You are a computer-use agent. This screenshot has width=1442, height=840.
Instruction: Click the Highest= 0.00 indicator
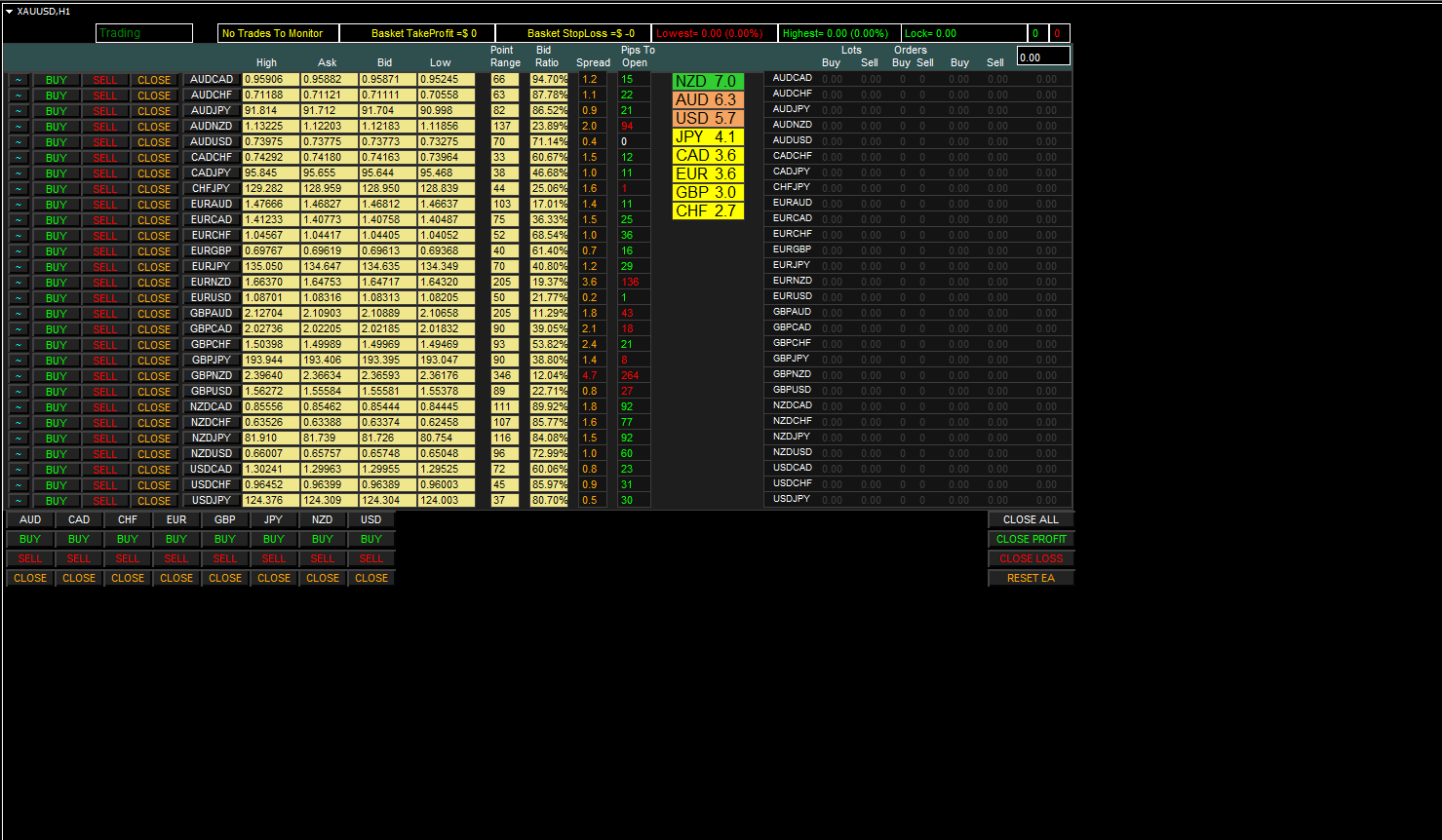(839, 33)
